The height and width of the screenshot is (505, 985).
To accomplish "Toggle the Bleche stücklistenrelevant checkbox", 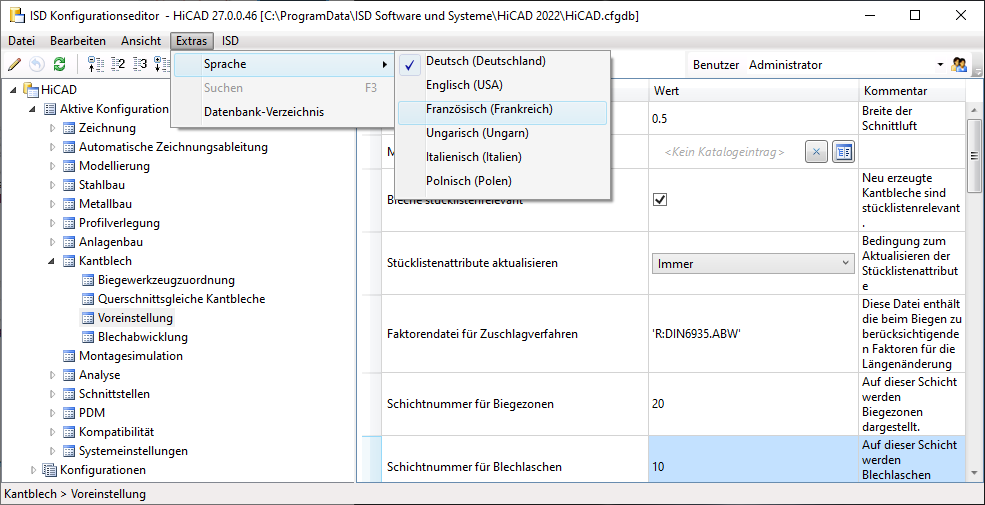I will point(660,200).
